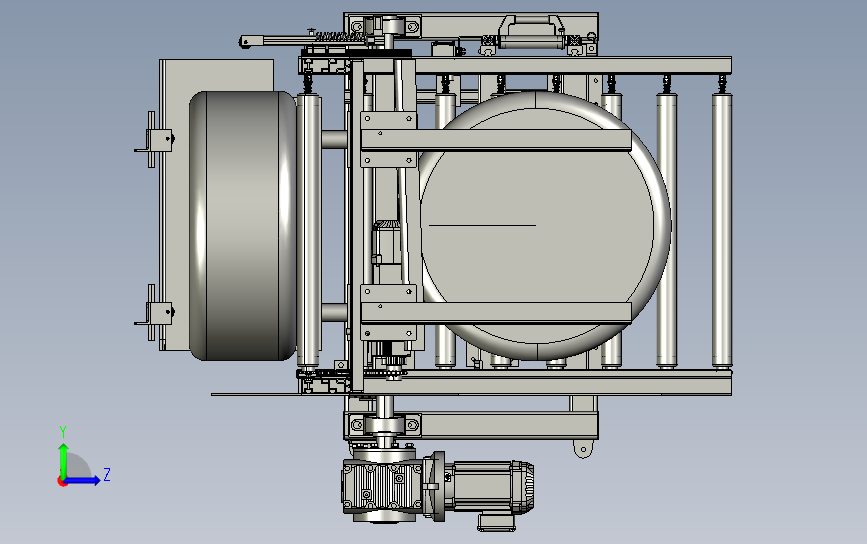The image size is (867, 544).
Task: Click the blue Z axis arrow of the triad
Action: (x=83, y=480)
